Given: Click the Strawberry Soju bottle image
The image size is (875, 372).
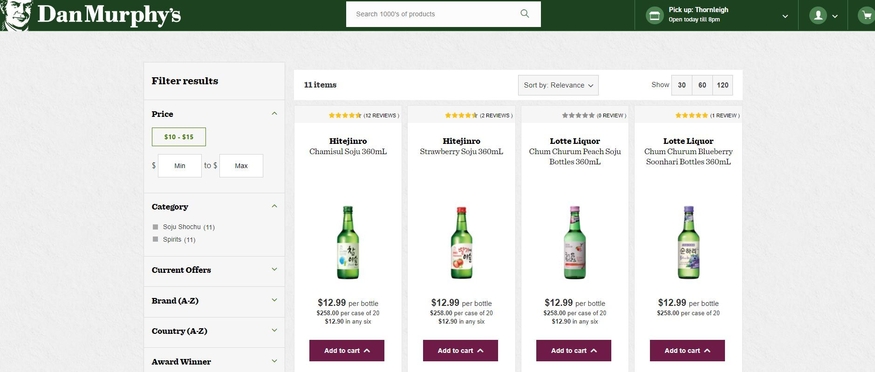Looking at the screenshot, I should (461, 243).
